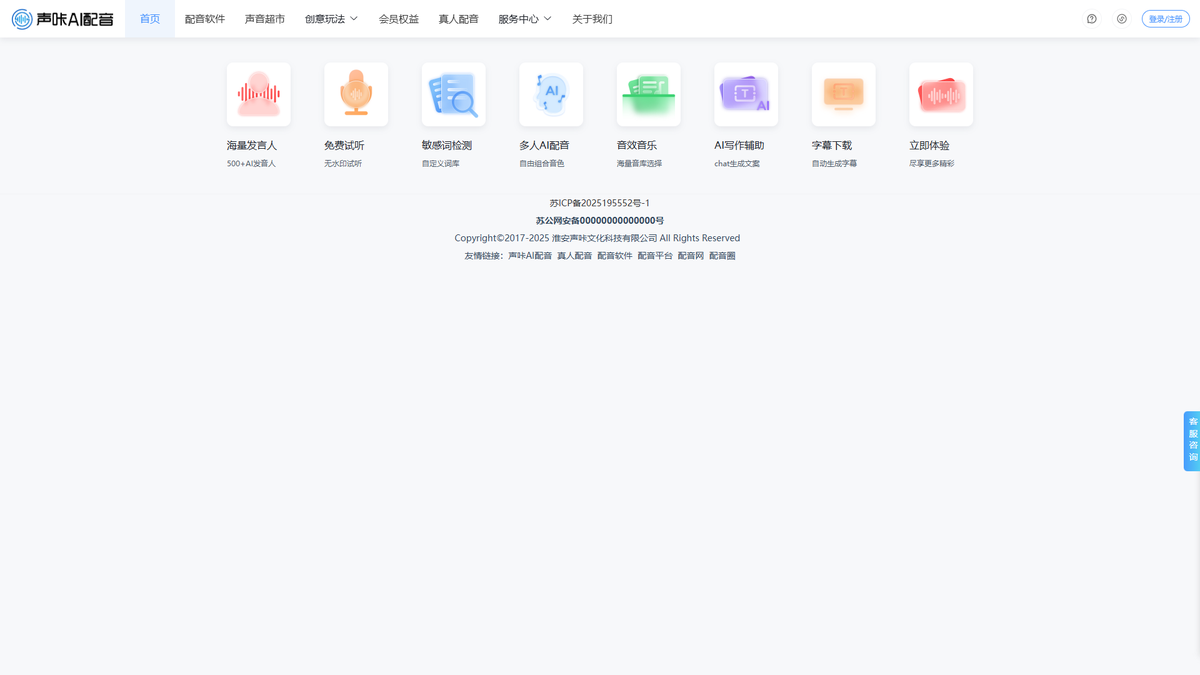1200x675 pixels.
Task: Open the 海量发言人 voice waveform icon
Action: (x=259, y=95)
